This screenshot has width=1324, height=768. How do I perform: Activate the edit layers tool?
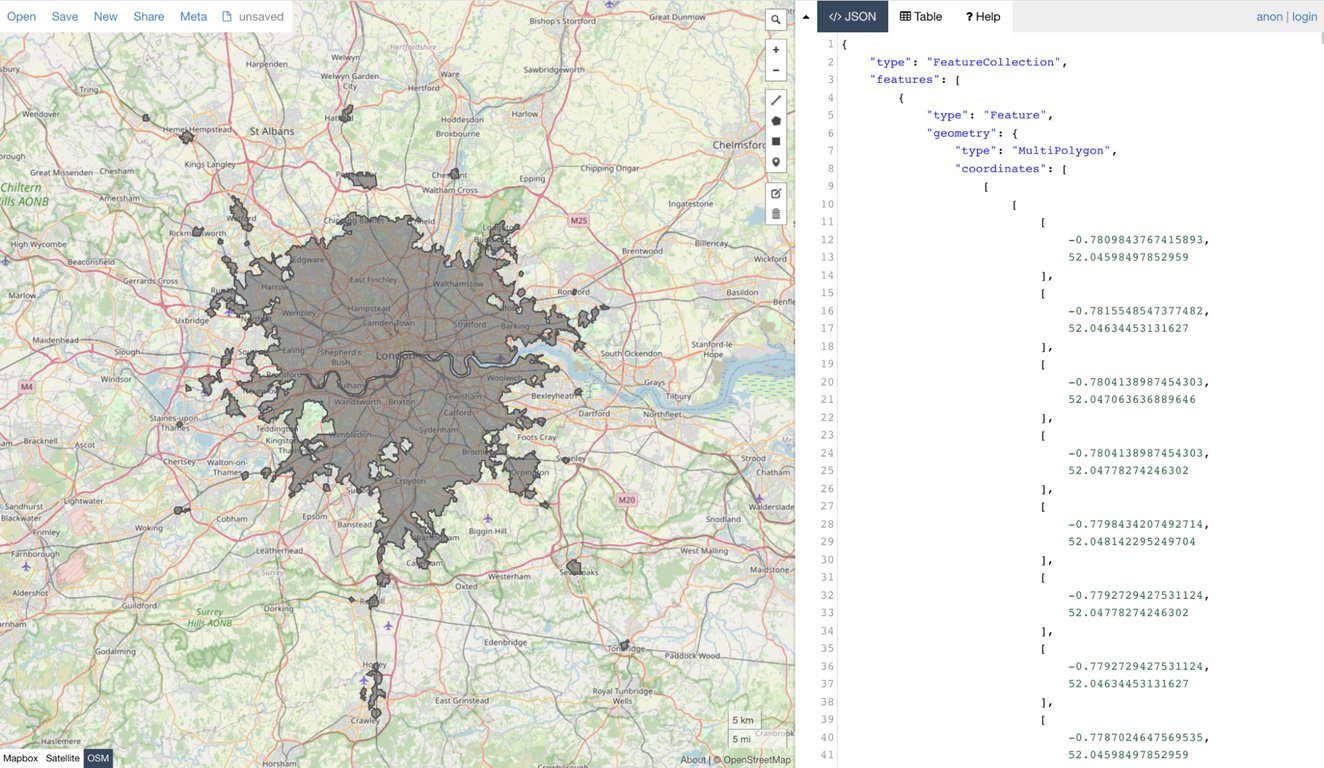tap(775, 193)
